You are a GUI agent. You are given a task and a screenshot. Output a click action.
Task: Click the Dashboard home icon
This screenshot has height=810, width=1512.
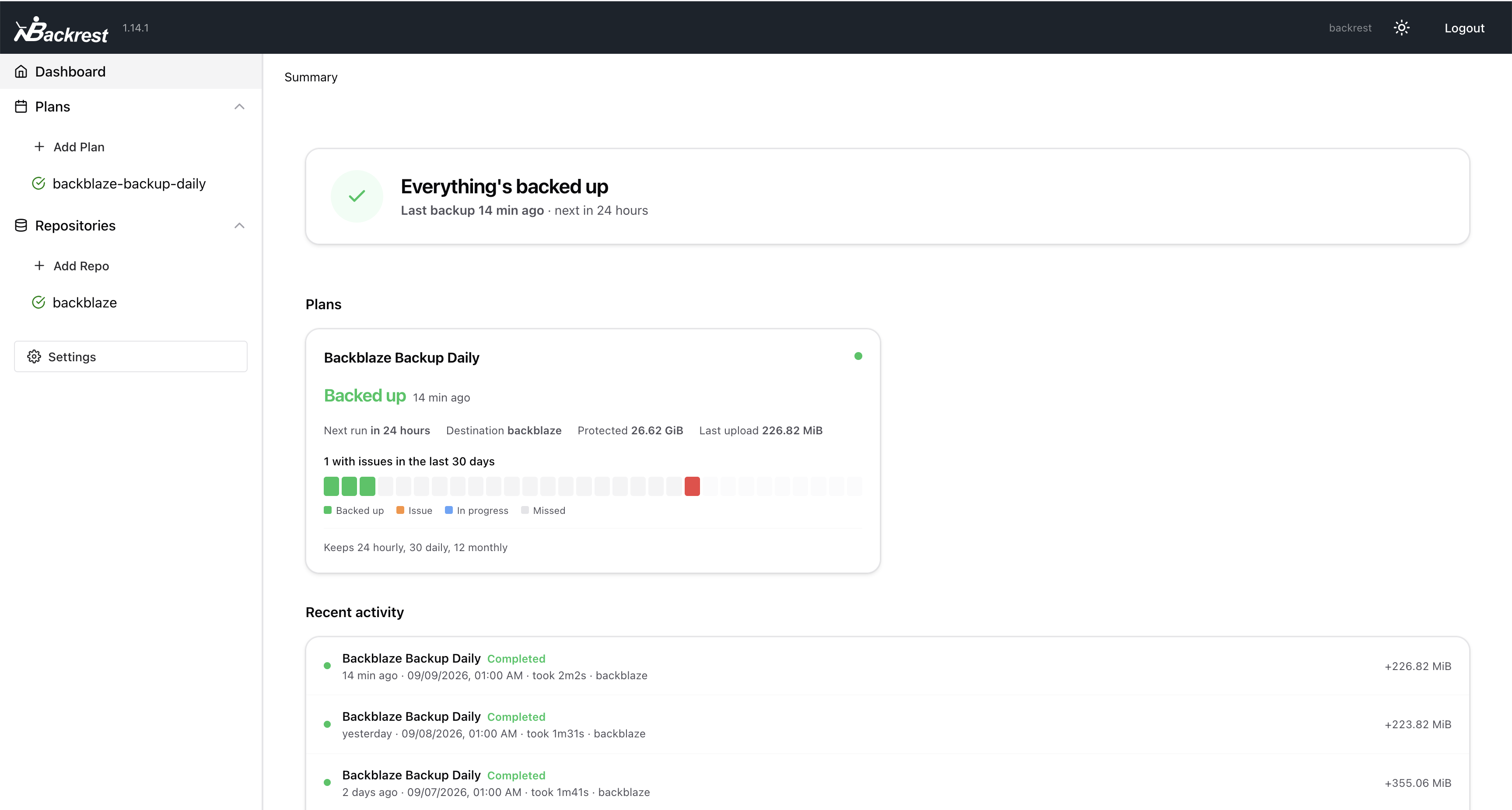tap(21, 72)
